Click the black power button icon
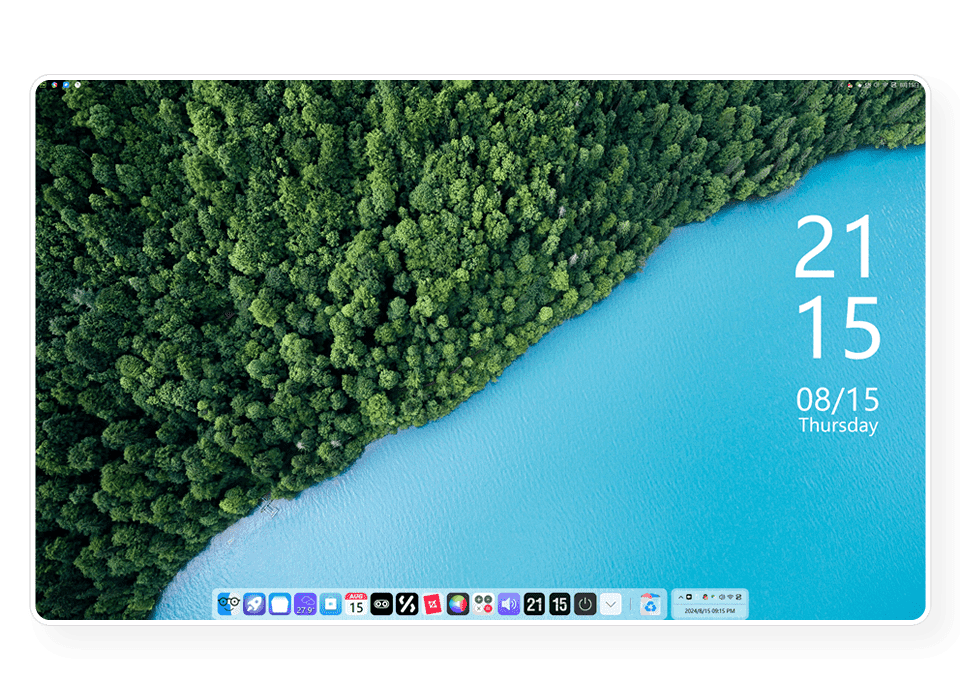Screen dimensions: 960x700 point(585,604)
